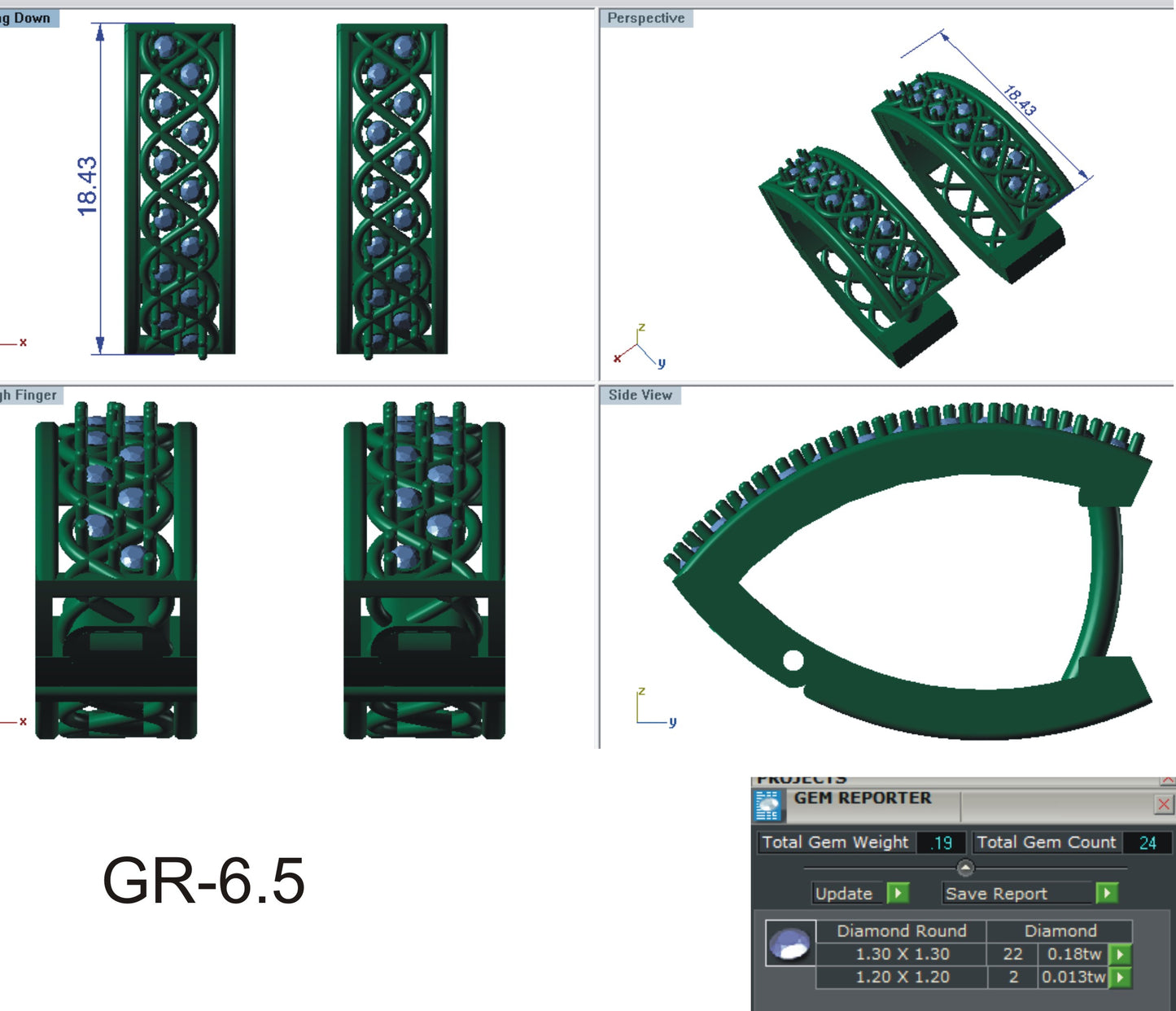Viewport: 1176px width, 1011px height.
Task: Click the Total Gem Weight value field
Action: (x=942, y=842)
